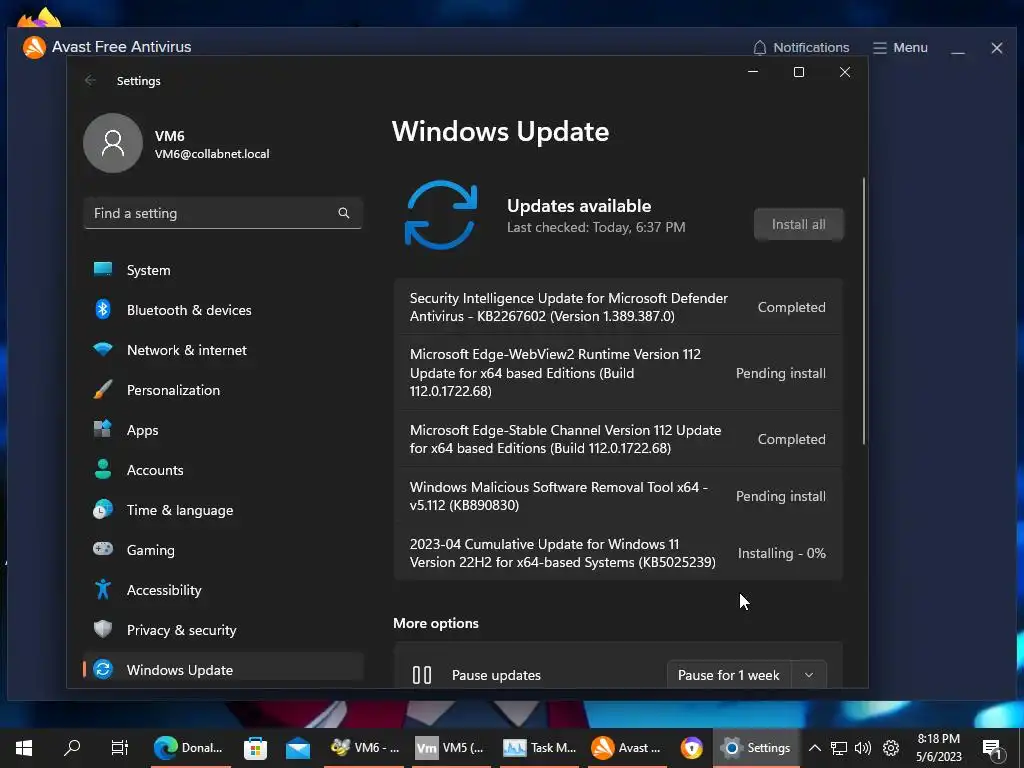Viewport: 1024px width, 768px height.
Task: Click the Windows Update page scrollbar
Action: [864, 311]
